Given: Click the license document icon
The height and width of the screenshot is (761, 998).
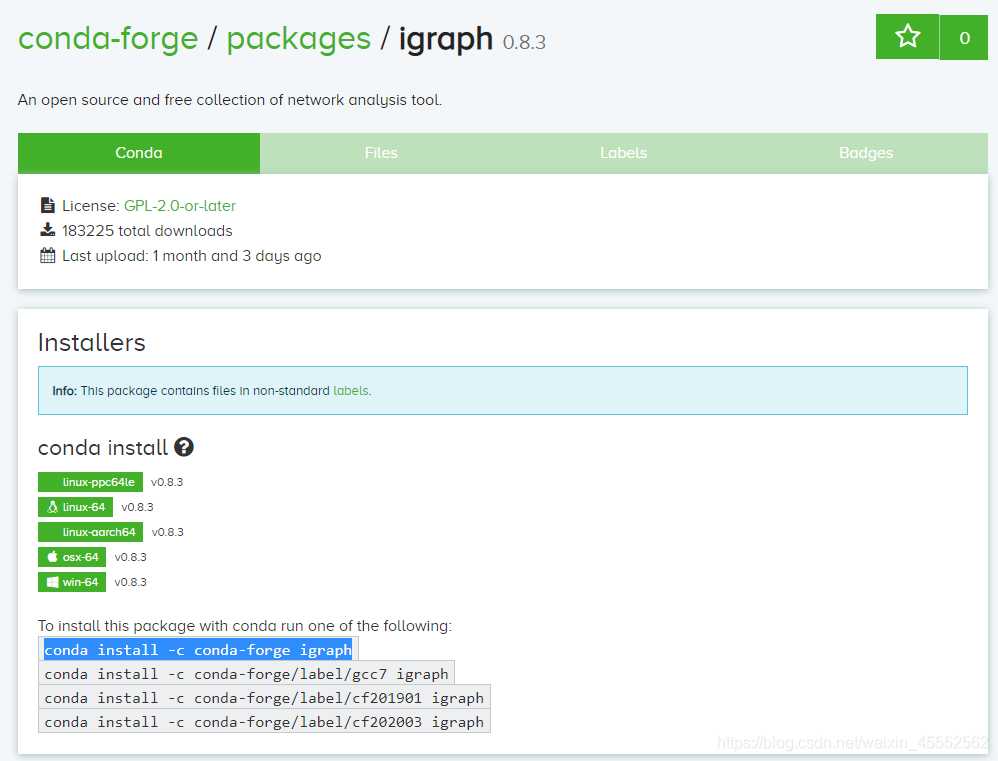Looking at the screenshot, I should (x=48, y=205).
